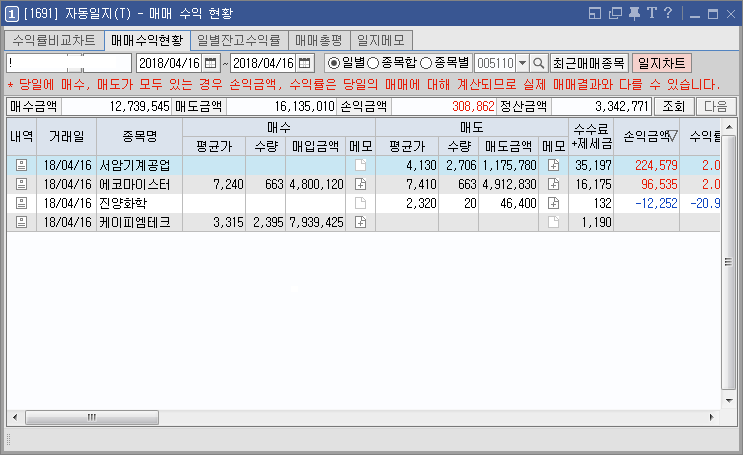This screenshot has height=455, width=743.
Task: Click the duplicate window icon in title bar
Action: (615, 13)
